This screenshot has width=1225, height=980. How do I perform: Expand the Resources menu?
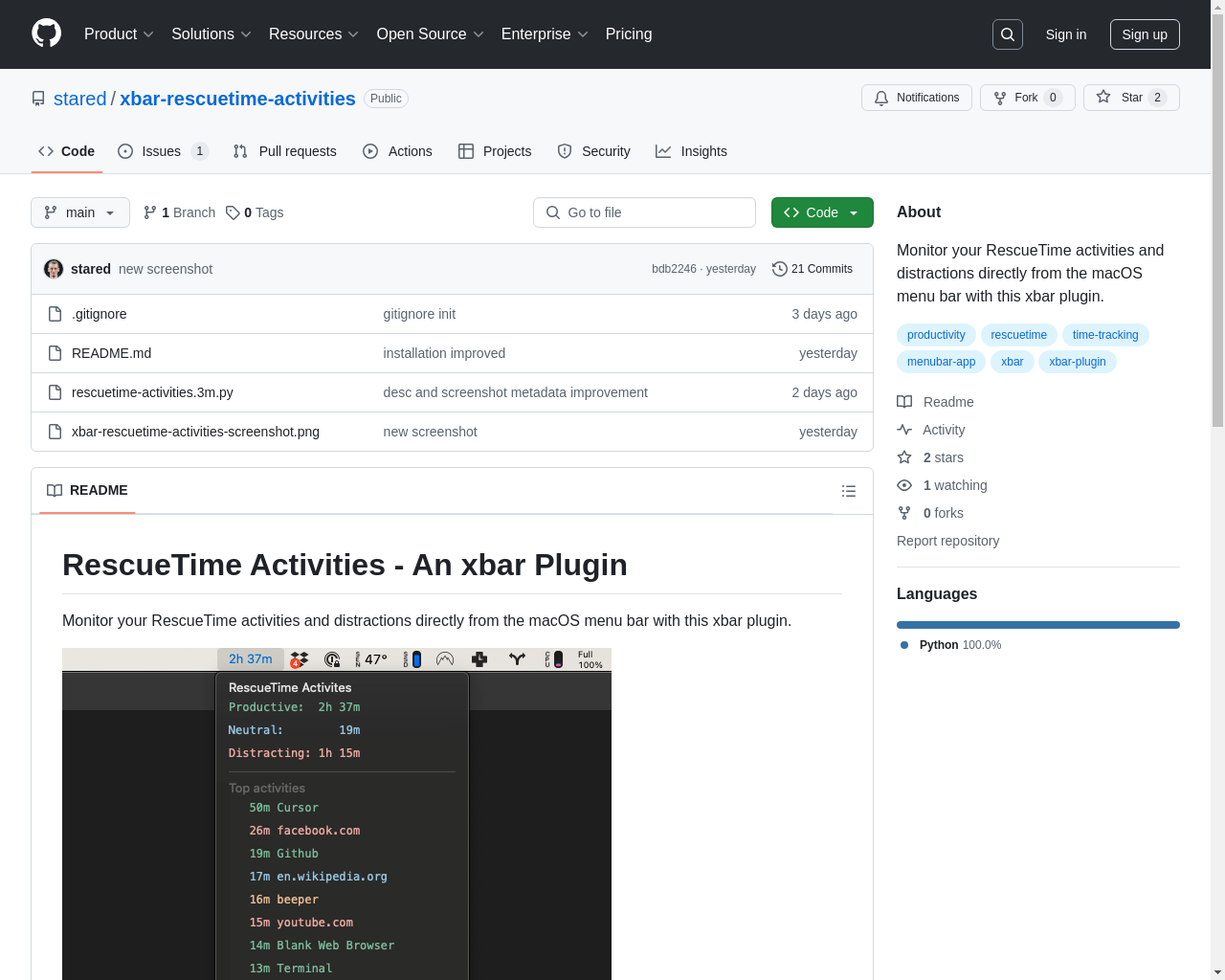click(x=314, y=34)
